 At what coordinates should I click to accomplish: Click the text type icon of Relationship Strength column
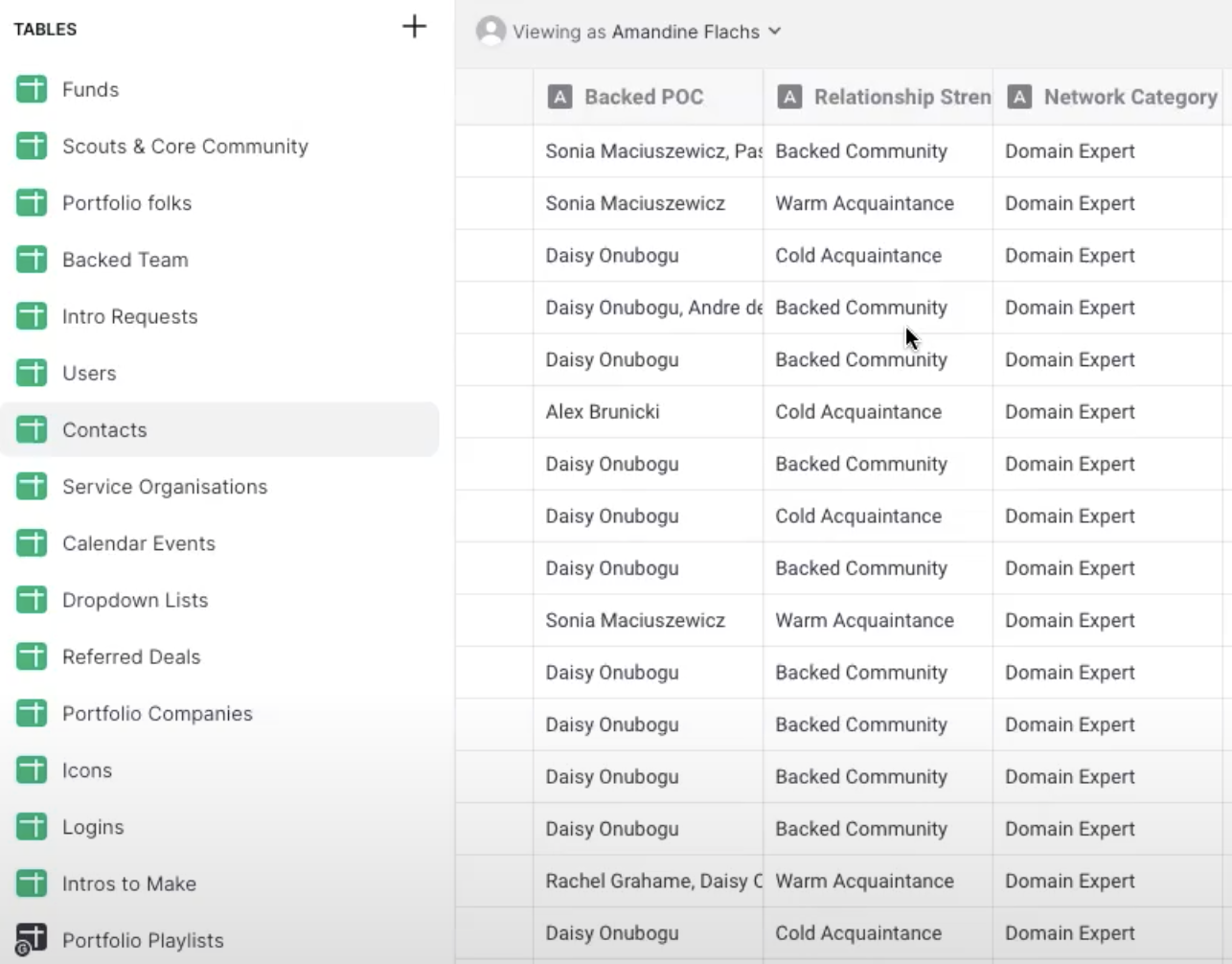pyautogui.click(x=789, y=97)
